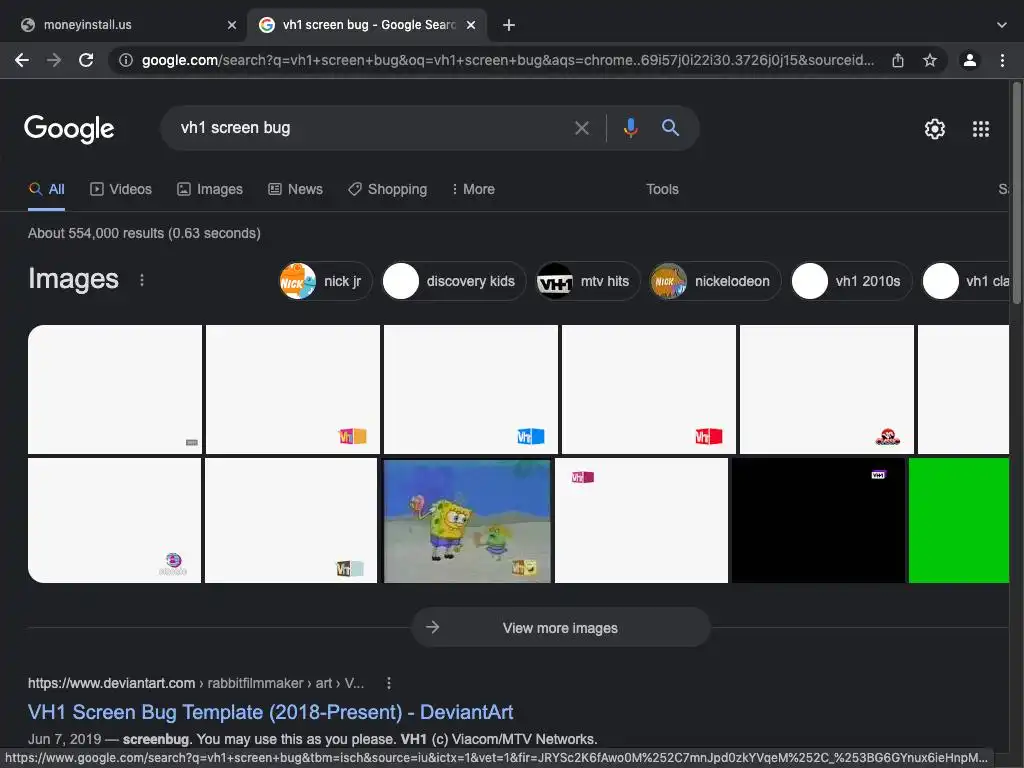Open the DeviantArt result options menu
The height and width of the screenshot is (768, 1024).
coord(389,683)
